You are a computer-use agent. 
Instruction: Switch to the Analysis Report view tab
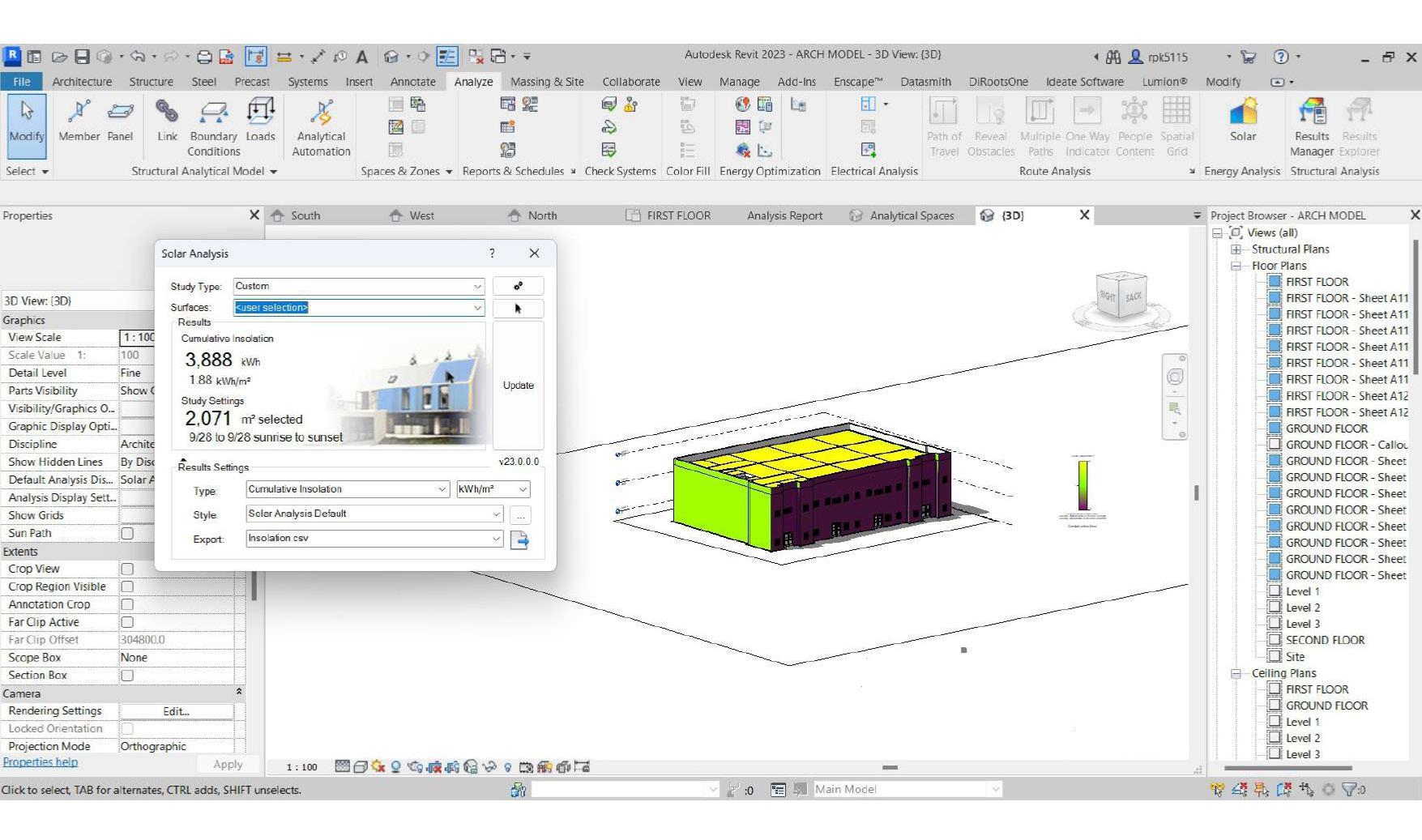[784, 215]
